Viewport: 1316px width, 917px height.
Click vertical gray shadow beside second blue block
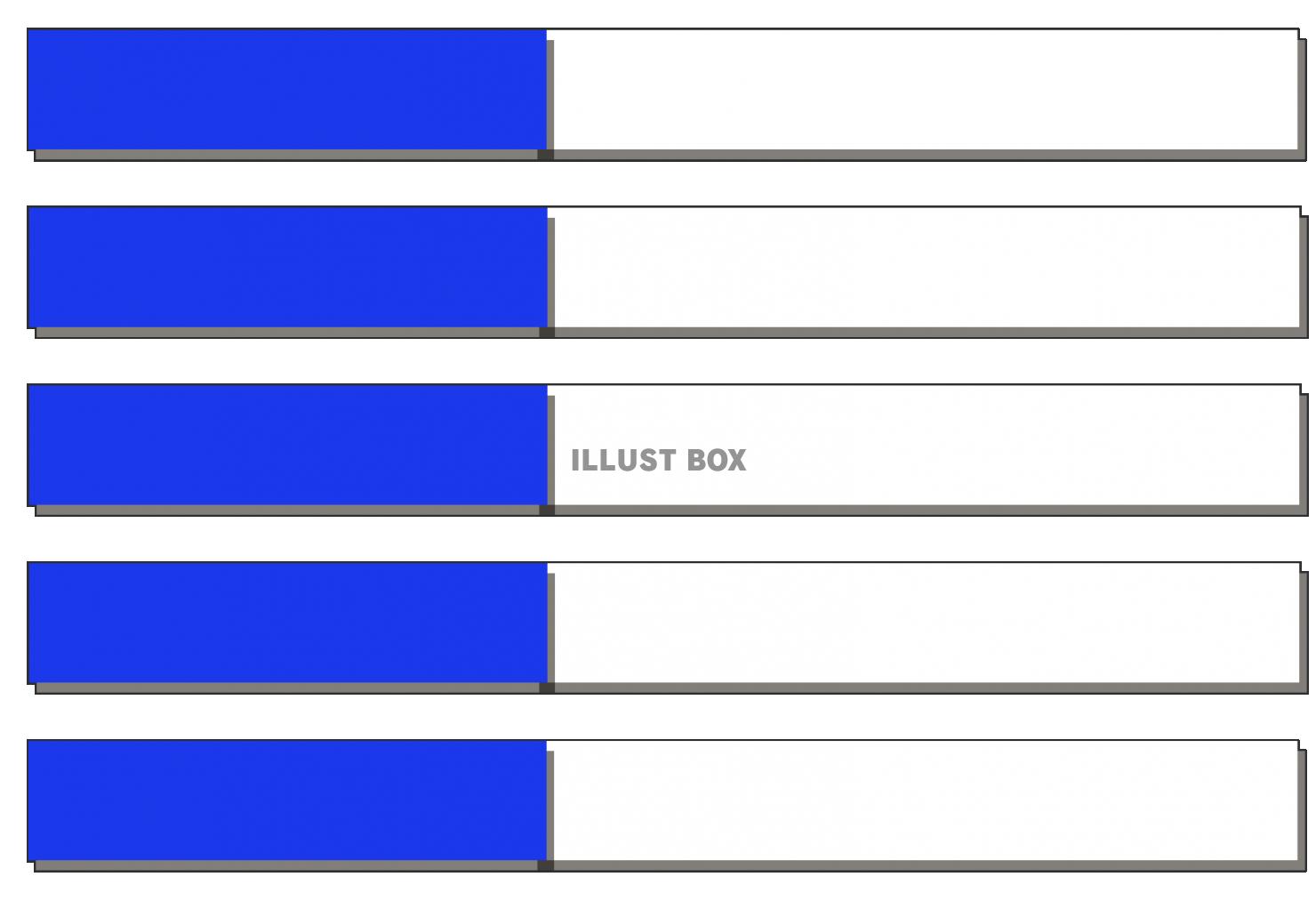551,272
